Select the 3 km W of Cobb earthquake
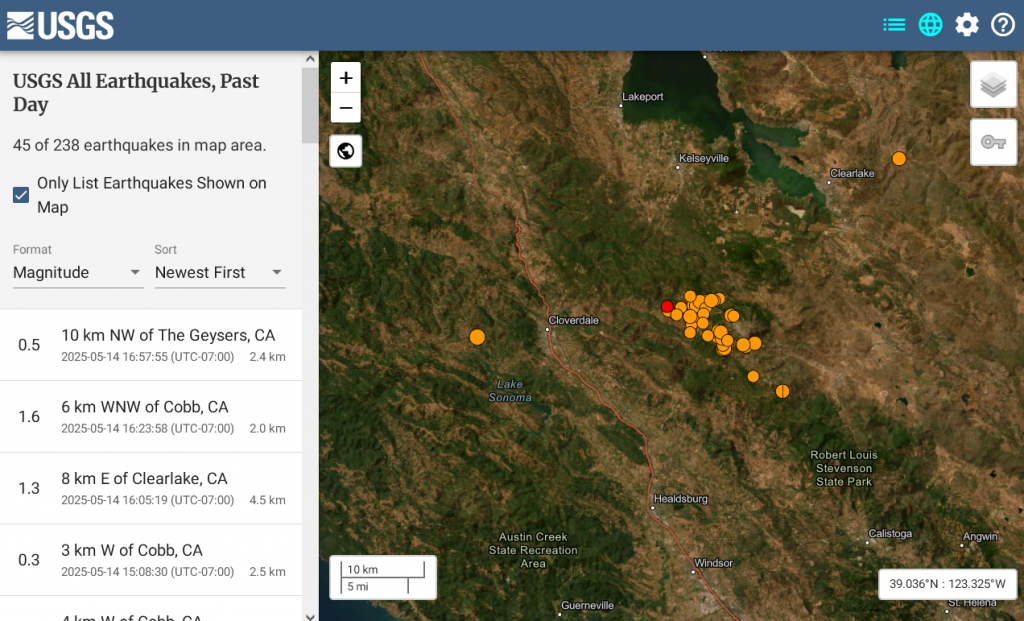Image resolution: width=1024 pixels, height=621 pixels. [151, 560]
